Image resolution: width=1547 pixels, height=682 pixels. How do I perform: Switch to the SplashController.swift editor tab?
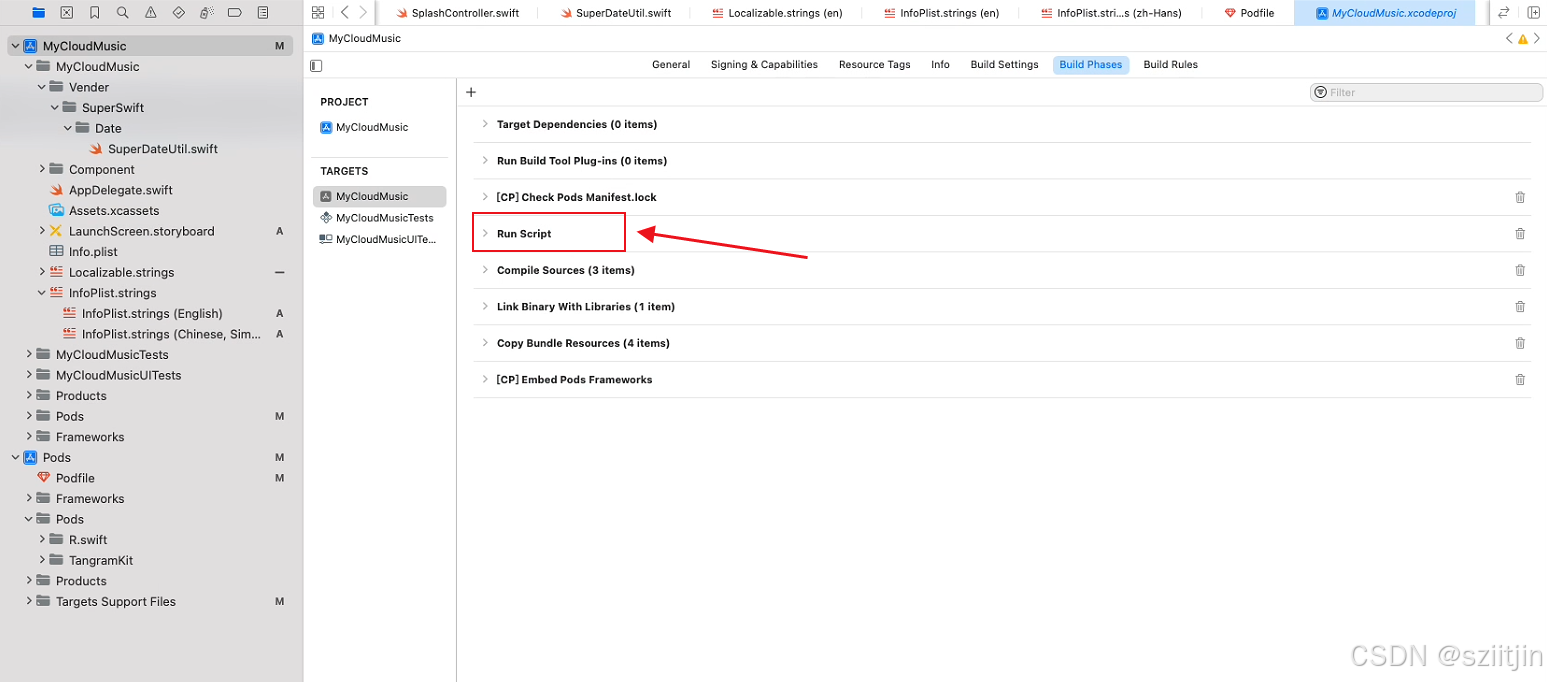tap(458, 13)
